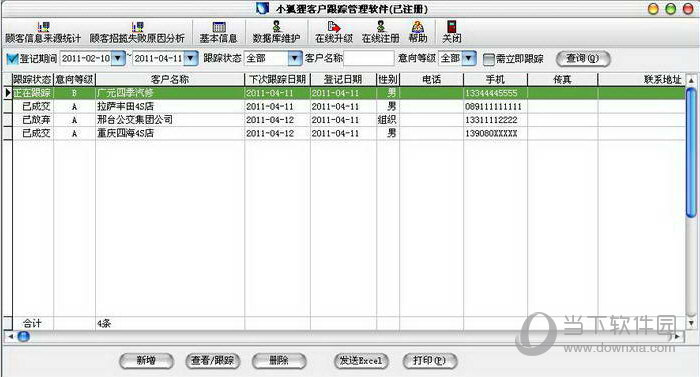This screenshot has width=700, height=377.
Task: Click vertical scrollbar up arrow
Action: click(691, 80)
